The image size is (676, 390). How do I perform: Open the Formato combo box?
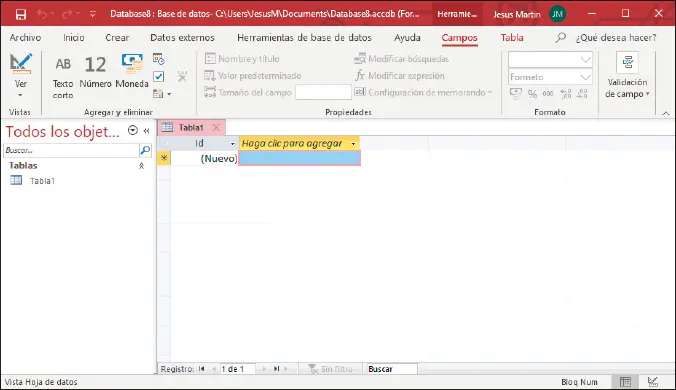click(x=550, y=77)
